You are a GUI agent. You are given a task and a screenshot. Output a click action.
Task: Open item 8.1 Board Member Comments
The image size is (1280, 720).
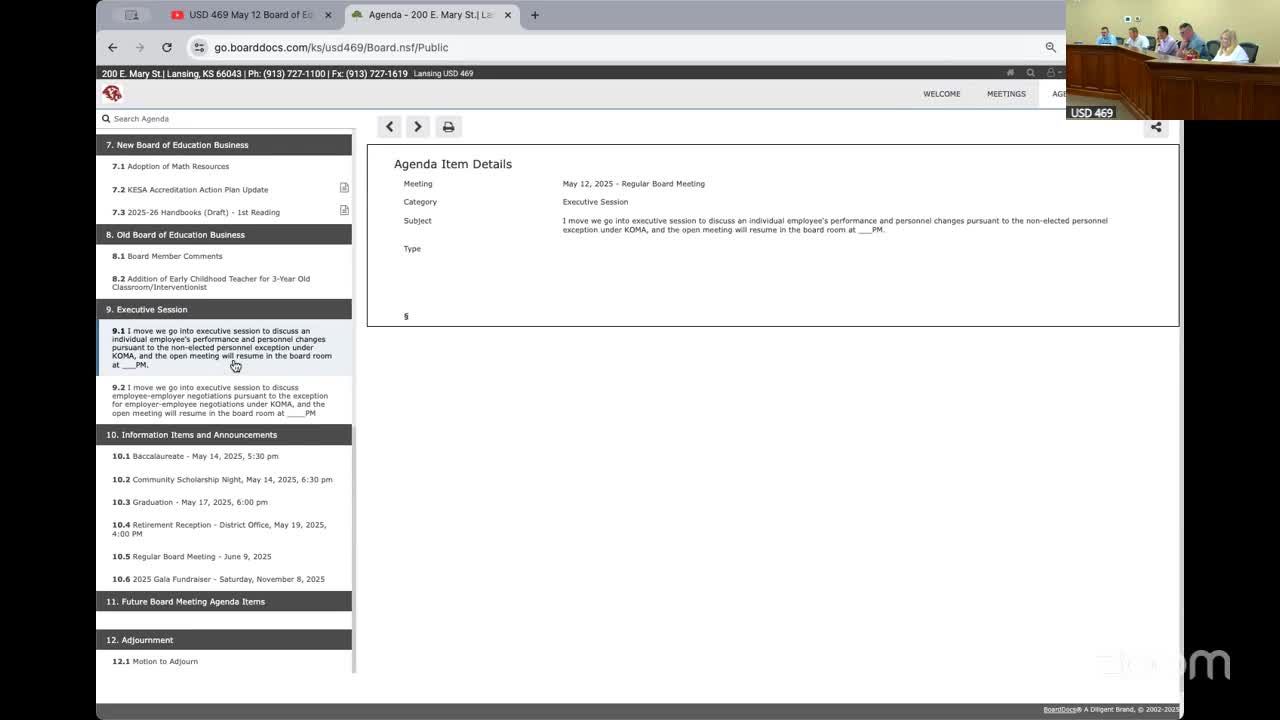tap(167, 256)
